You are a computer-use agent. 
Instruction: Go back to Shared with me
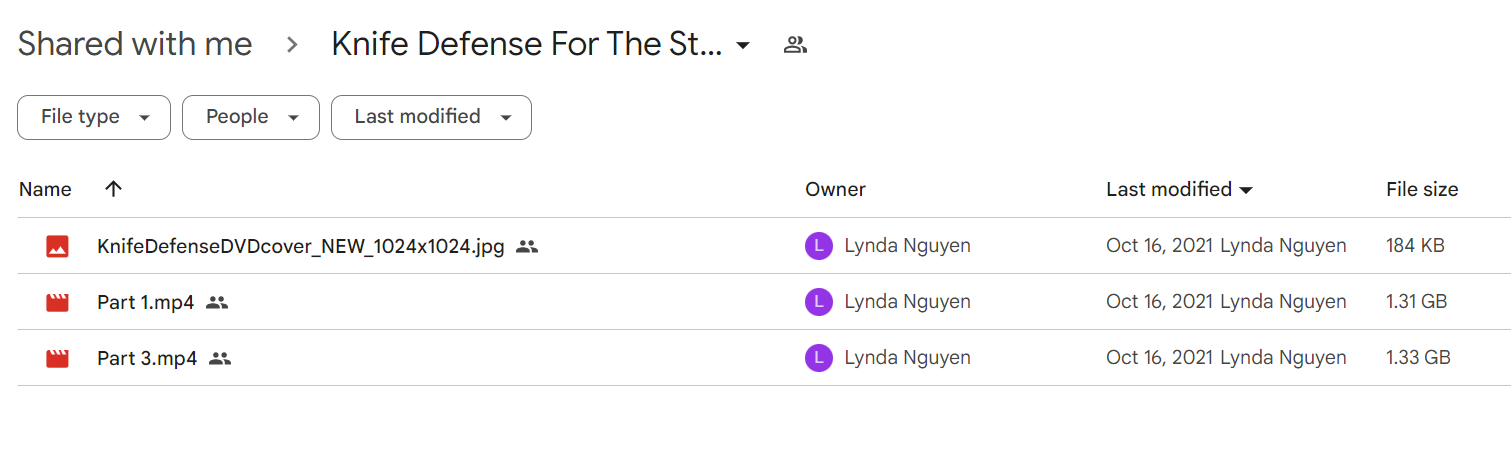click(x=135, y=44)
